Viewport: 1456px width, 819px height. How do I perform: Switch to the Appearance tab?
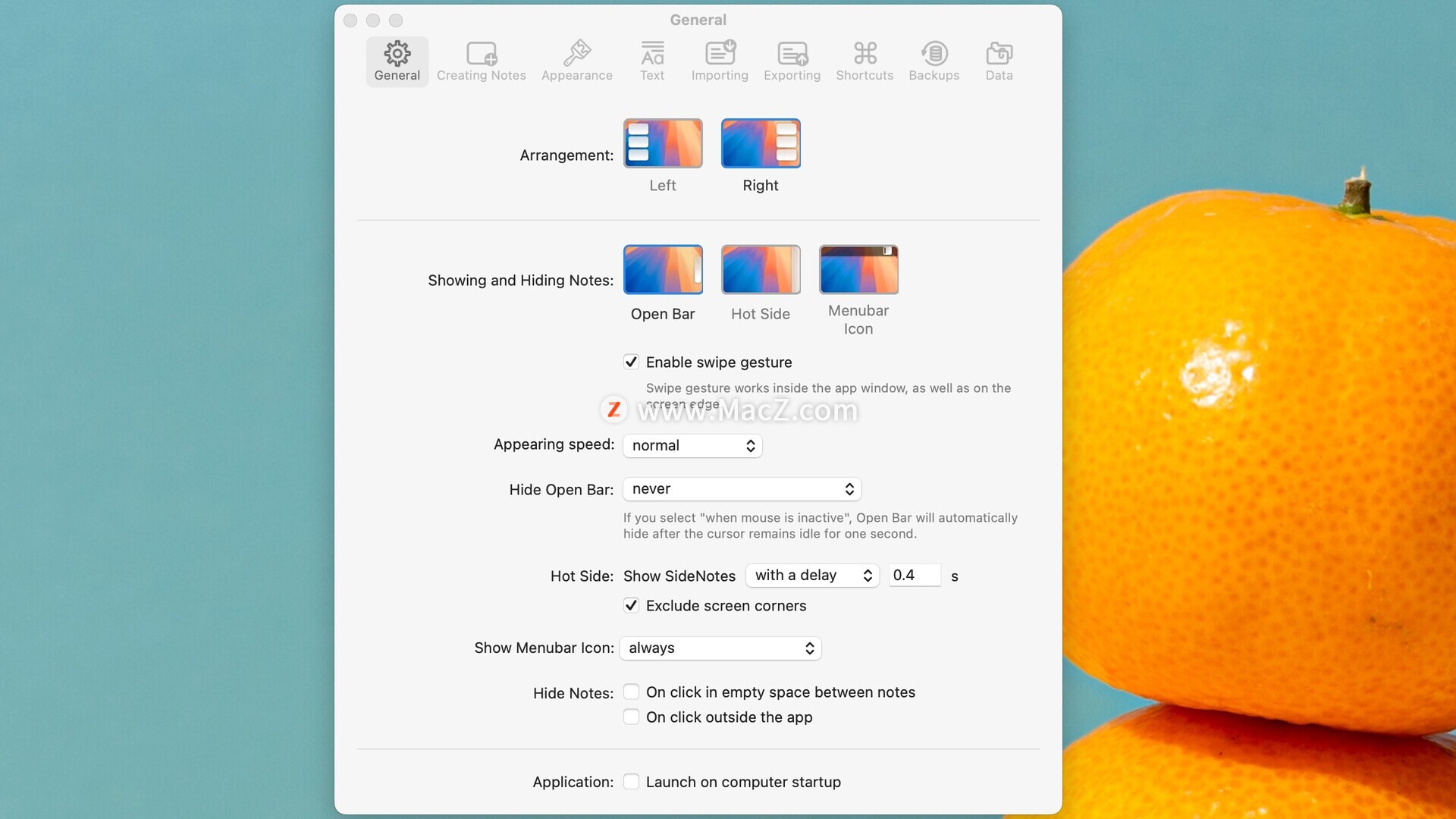pyautogui.click(x=576, y=61)
